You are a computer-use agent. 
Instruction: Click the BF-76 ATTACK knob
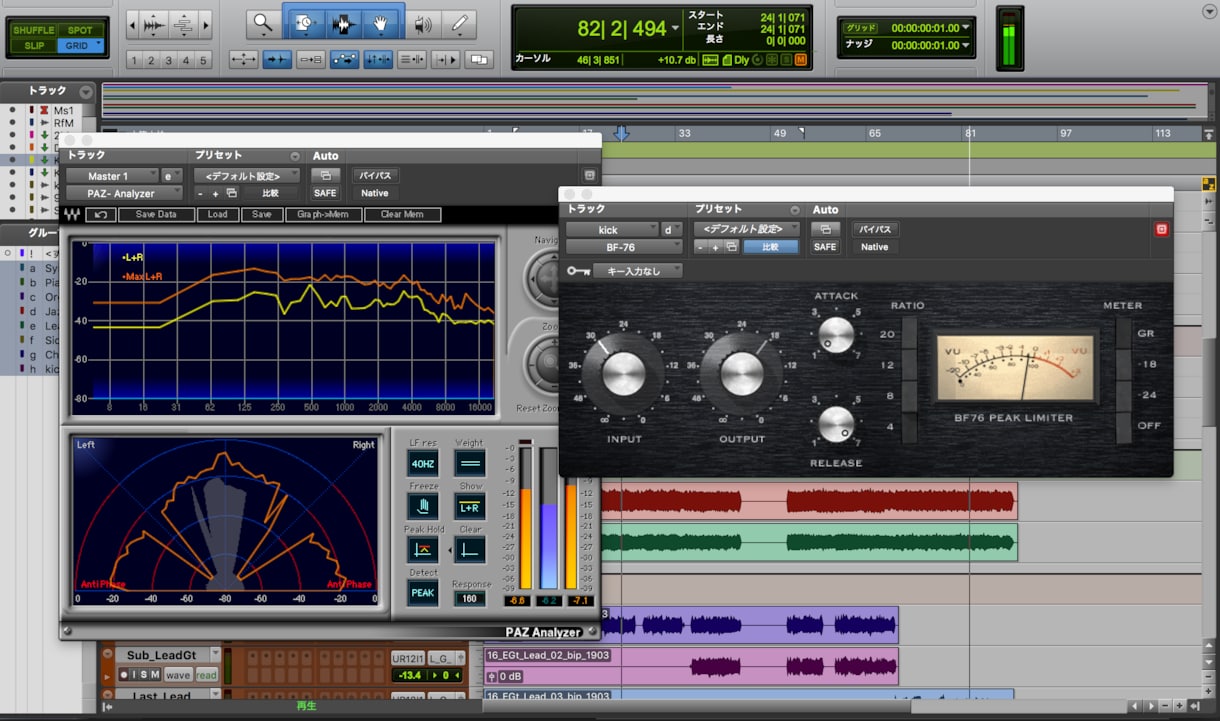tap(836, 334)
